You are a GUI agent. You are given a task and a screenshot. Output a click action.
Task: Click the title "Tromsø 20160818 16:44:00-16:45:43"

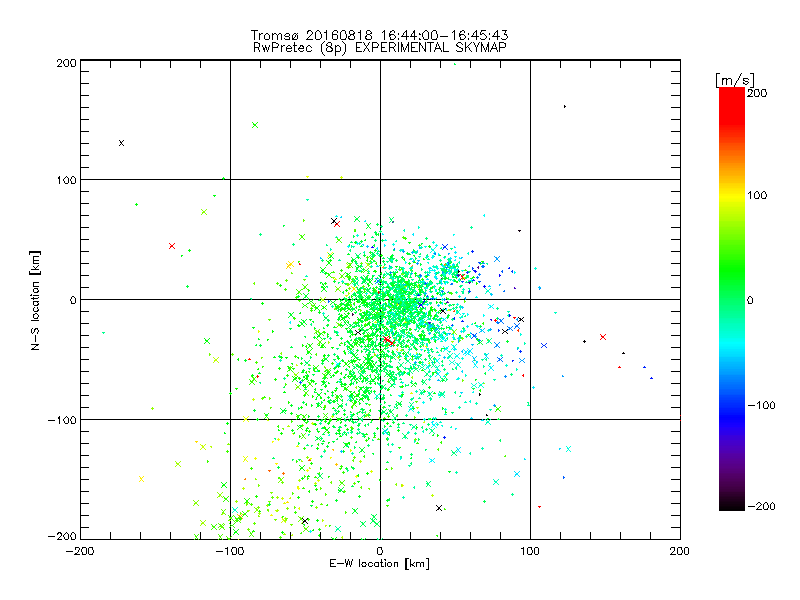point(380,35)
